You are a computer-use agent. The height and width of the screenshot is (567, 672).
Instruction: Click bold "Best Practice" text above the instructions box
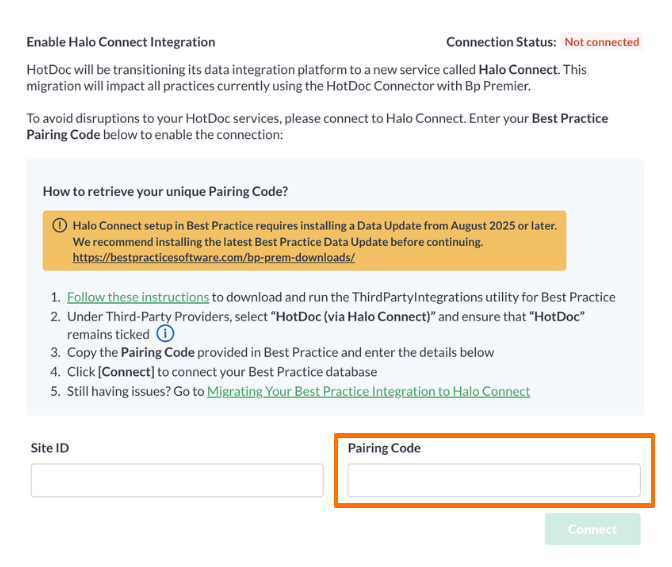coord(570,118)
